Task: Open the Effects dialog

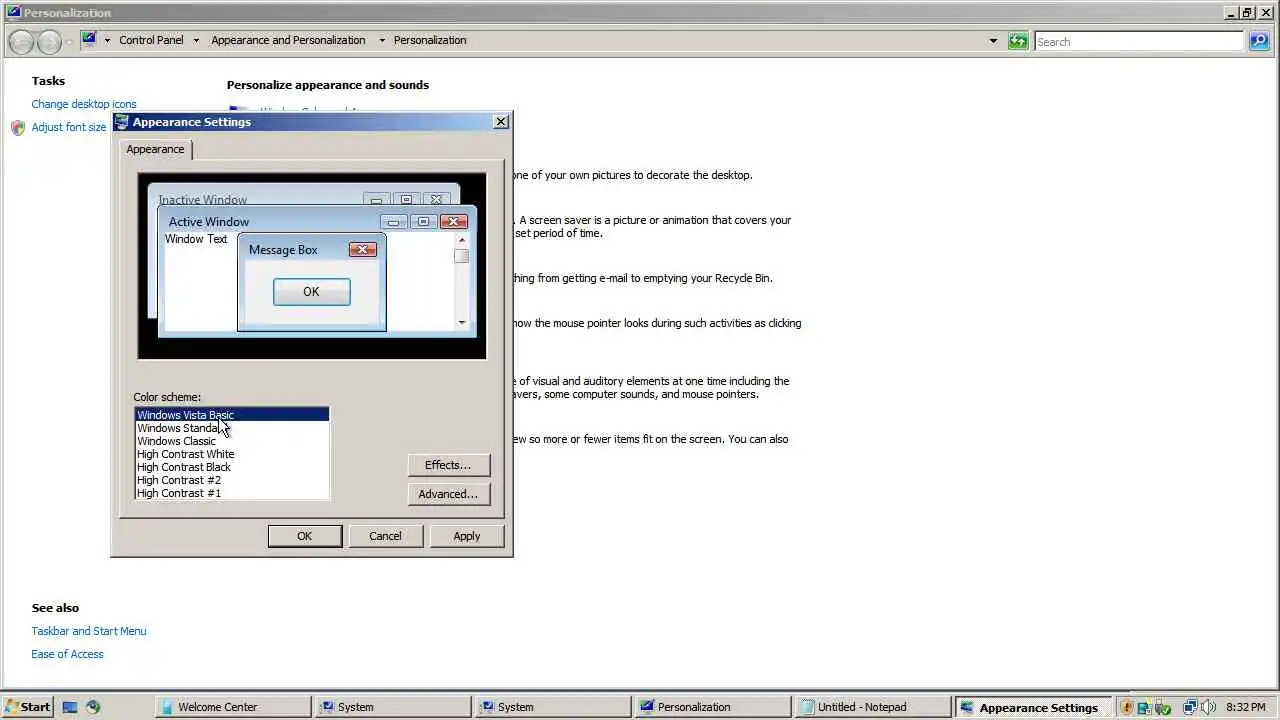Action: pos(448,465)
